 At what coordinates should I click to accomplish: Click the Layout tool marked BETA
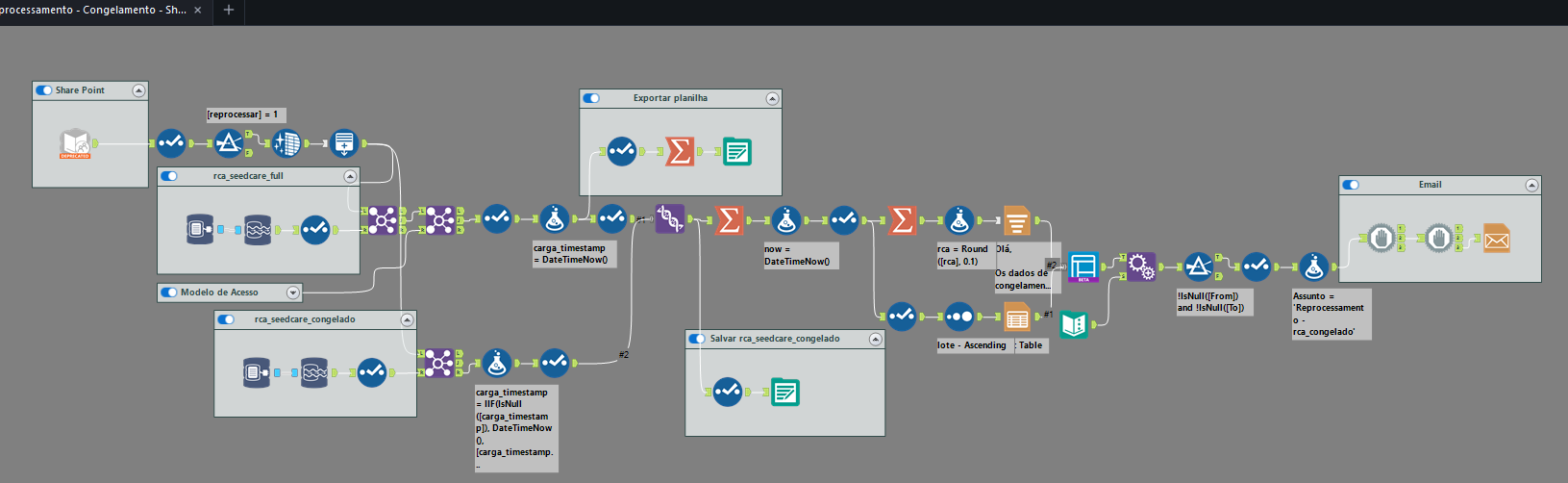1083,267
